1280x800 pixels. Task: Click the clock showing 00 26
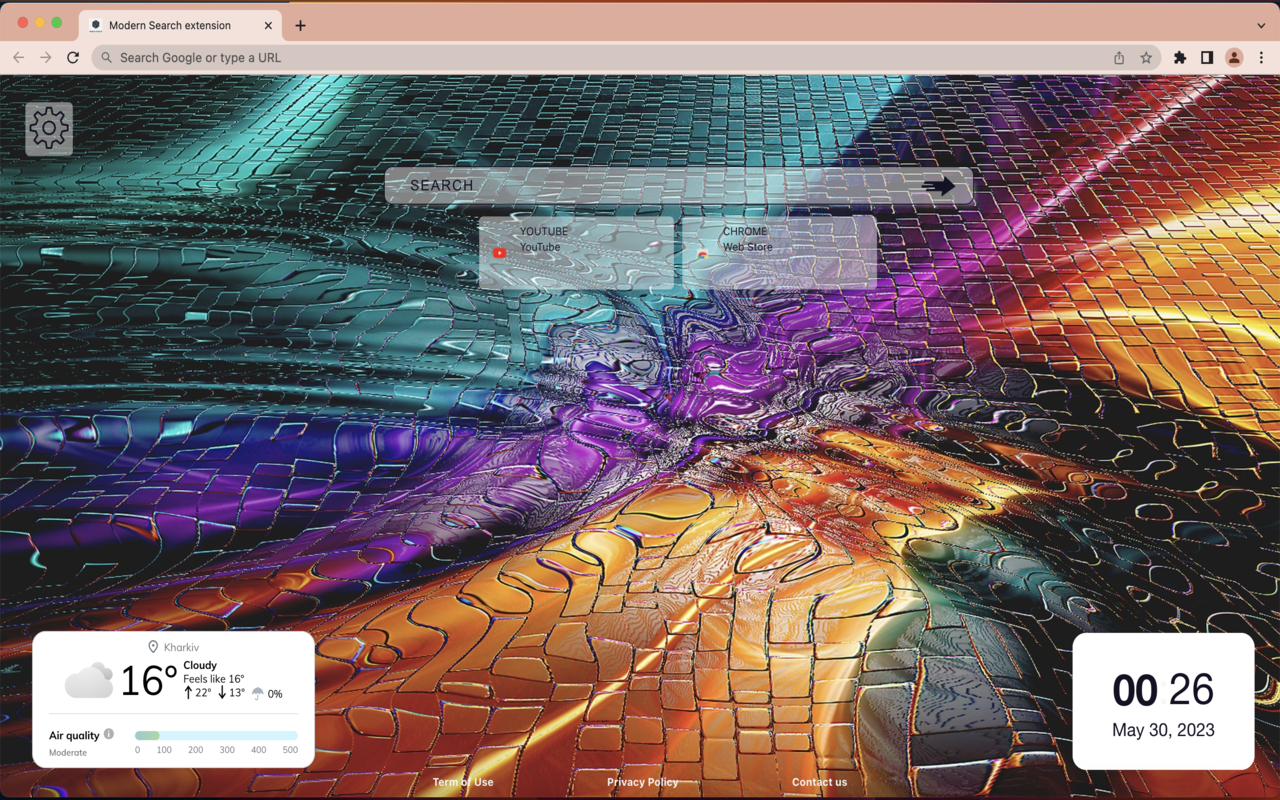pos(1163,690)
